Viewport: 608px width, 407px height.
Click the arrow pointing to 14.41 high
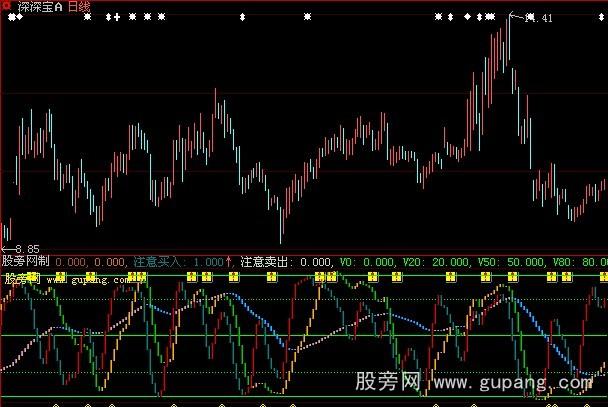click(517, 16)
